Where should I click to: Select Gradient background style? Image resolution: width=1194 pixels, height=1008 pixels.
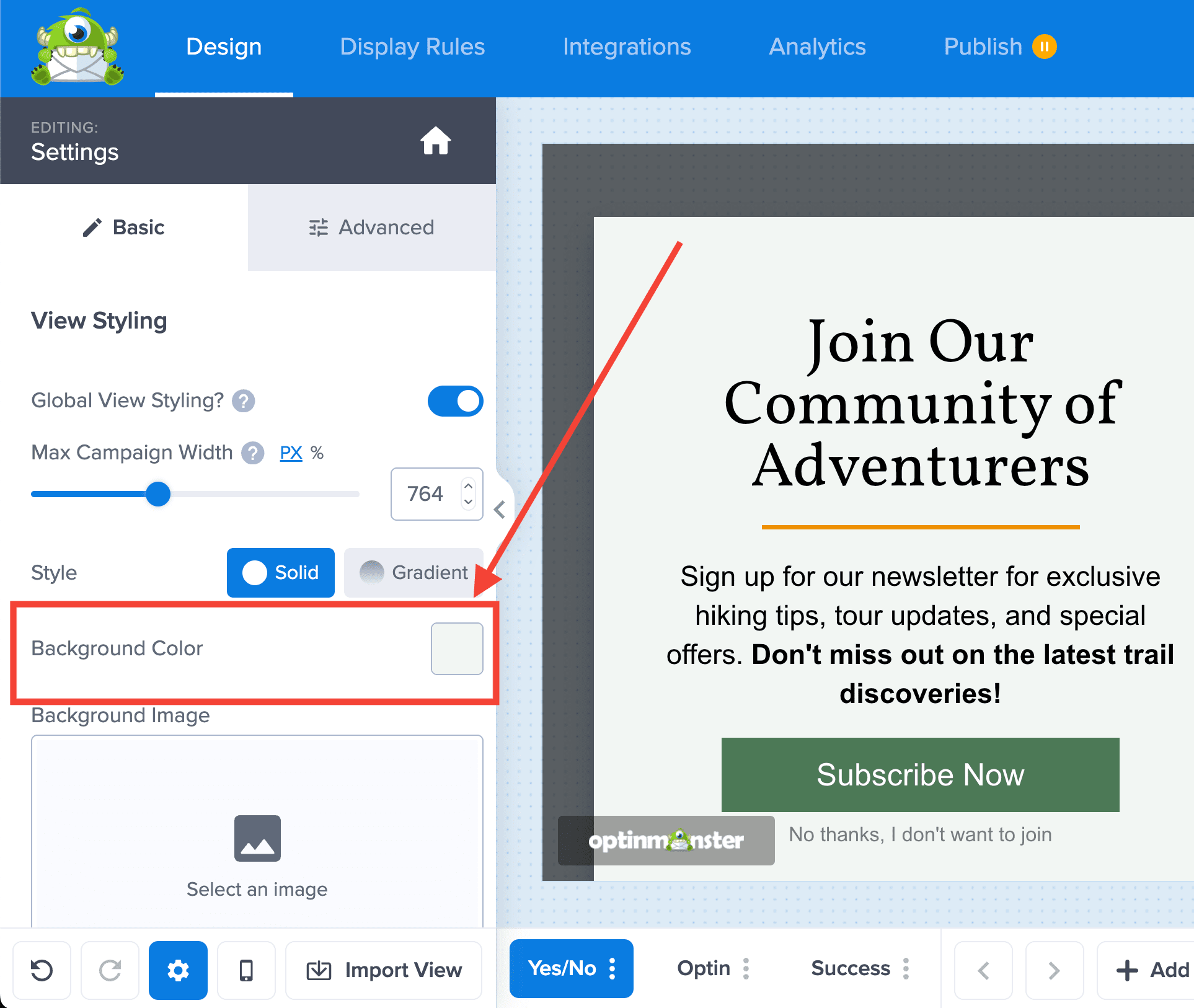pyautogui.click(x=413, y=572)
